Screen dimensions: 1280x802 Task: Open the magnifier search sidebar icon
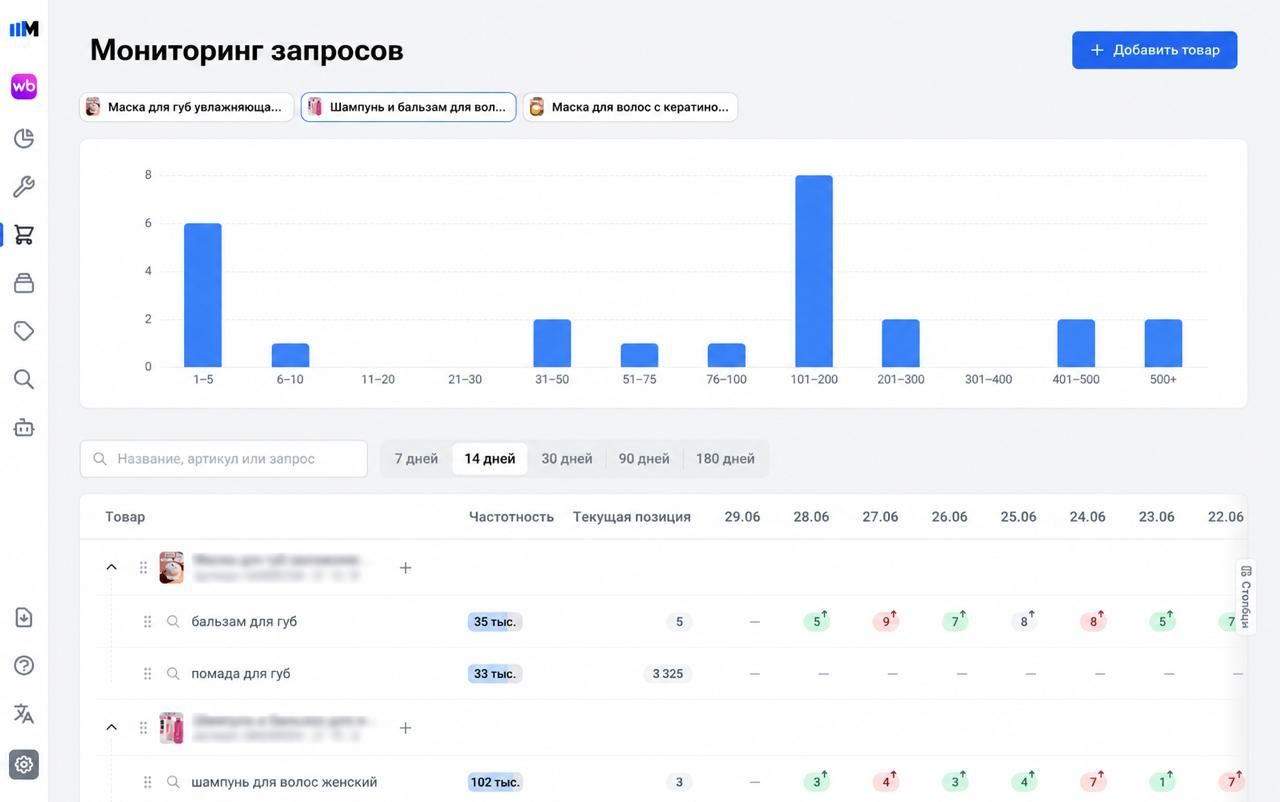(x=24, y=379)
